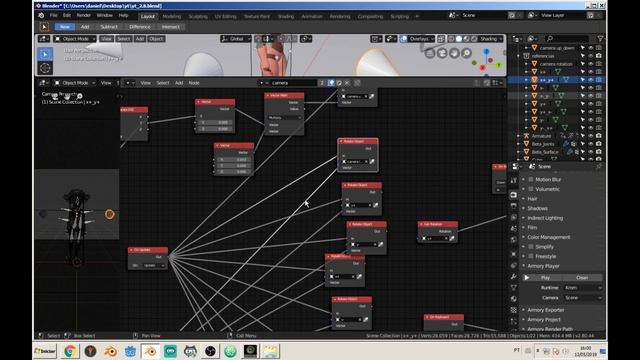Open the Object Mode dropdown in 3D viewport
Image resolution: width=640 pixels, height=360 pixels.
tap(75, 39)
